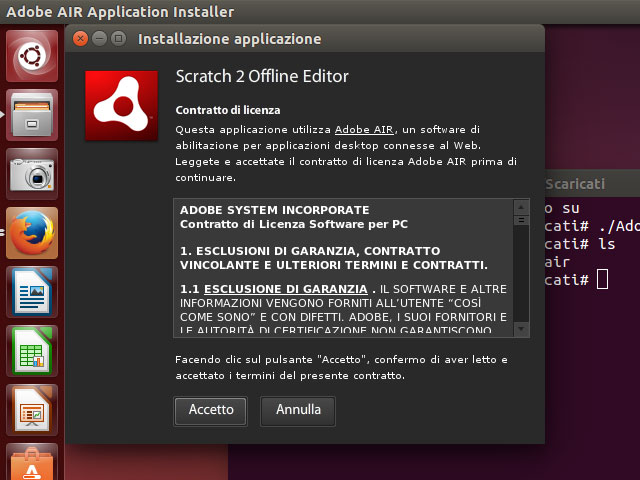Maximize the Installazione applicazione dialog
640x480 pixels.
tap(118, 39)
